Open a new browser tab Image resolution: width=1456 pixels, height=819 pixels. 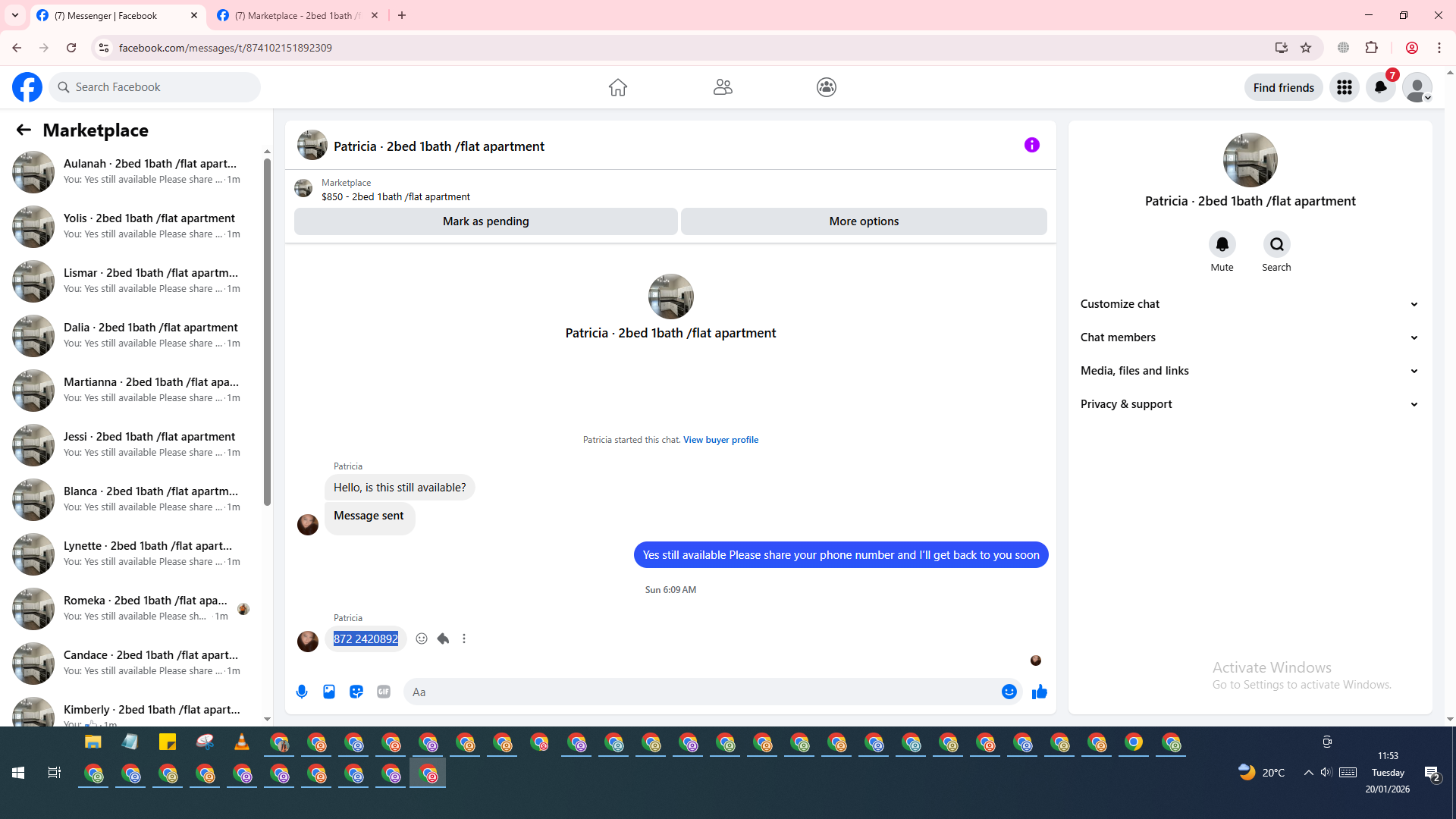pyautogui.click(x=402, y=15)
